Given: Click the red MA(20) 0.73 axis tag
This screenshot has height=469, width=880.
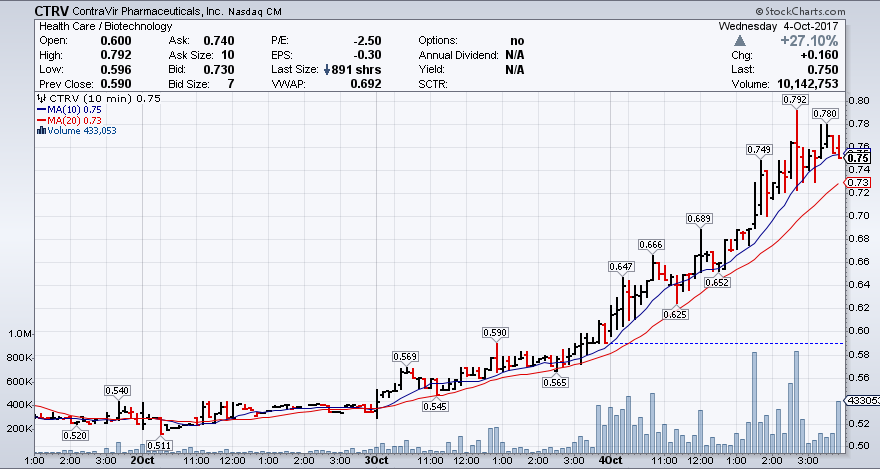Looking at the screenshot, I should [858, 183].
